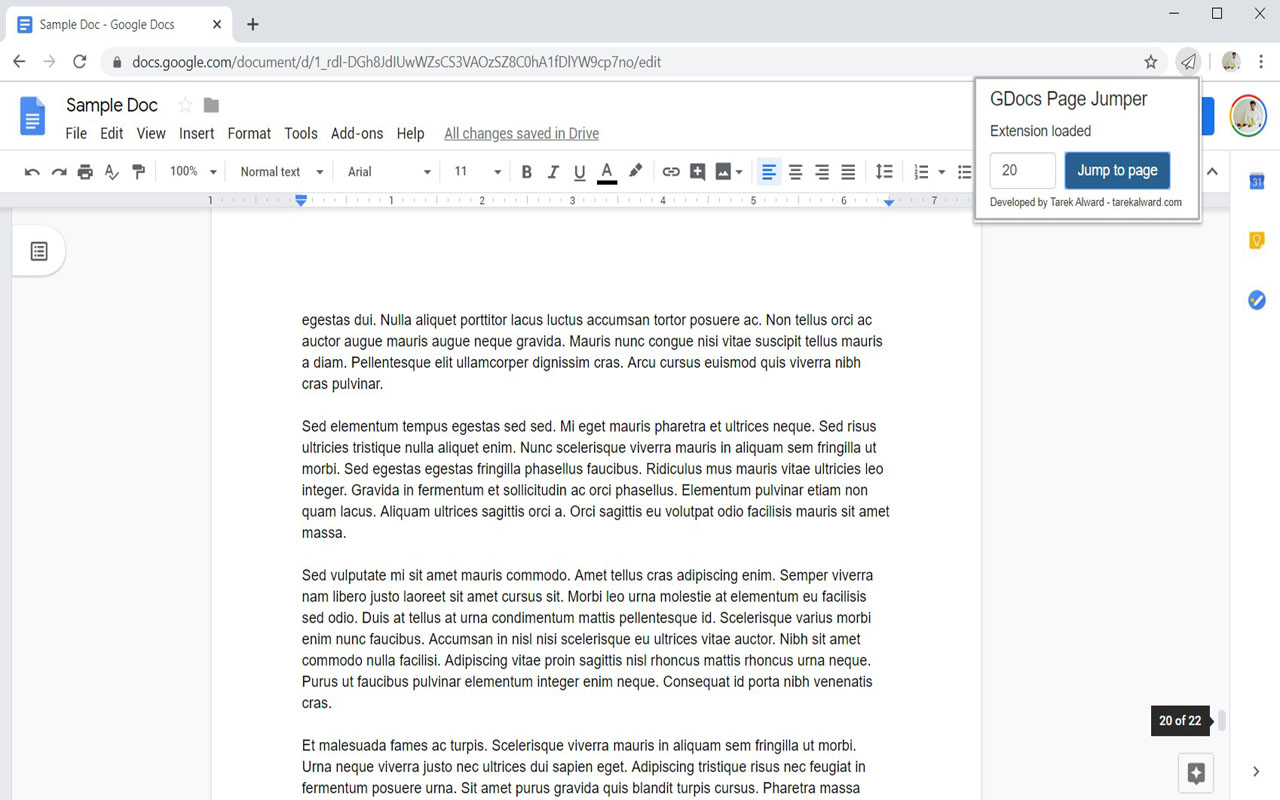Screen dimensions: 1280x800
Task: Select the paint format tool
Action: [138, 171]
